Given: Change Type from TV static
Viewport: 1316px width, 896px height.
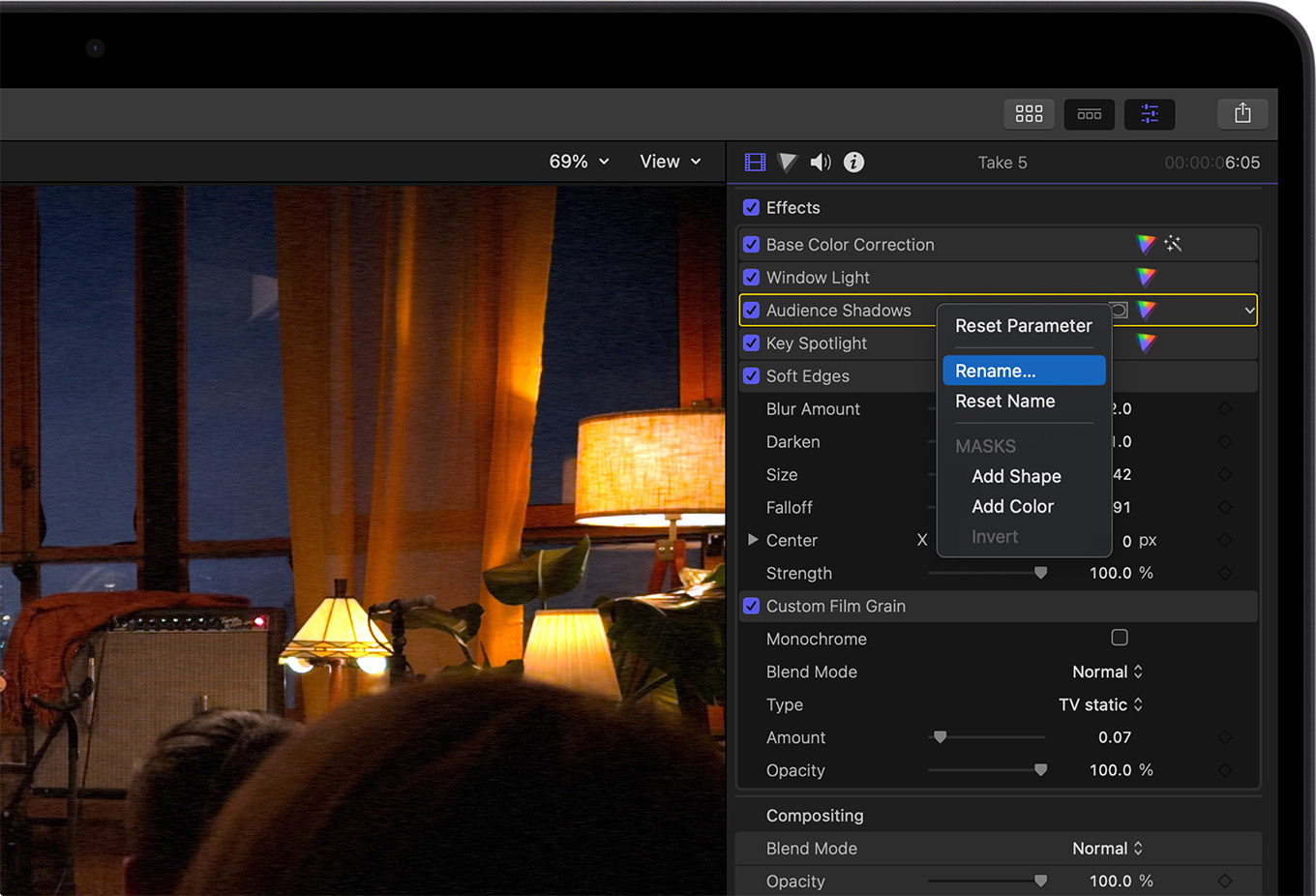Looking at the screenshot, I should coord(1100,704).
